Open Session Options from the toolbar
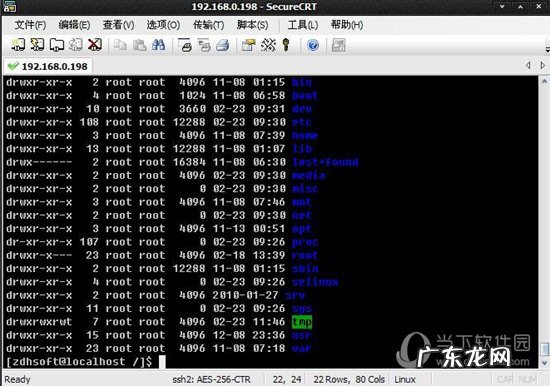550x386 pixels. pos(248,45)
